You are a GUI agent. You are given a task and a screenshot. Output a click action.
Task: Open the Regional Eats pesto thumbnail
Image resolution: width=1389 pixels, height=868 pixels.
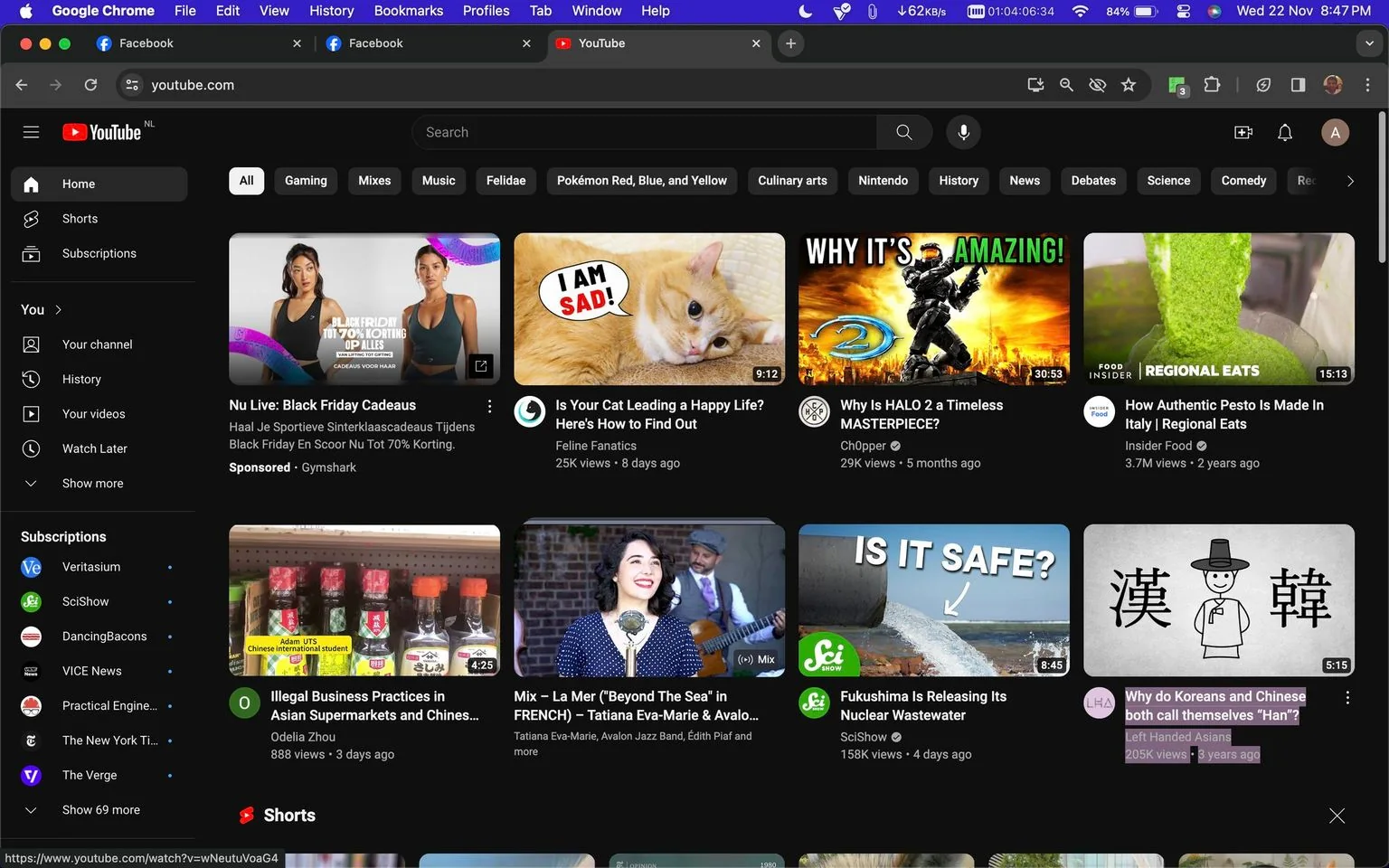pos(1219,309)
